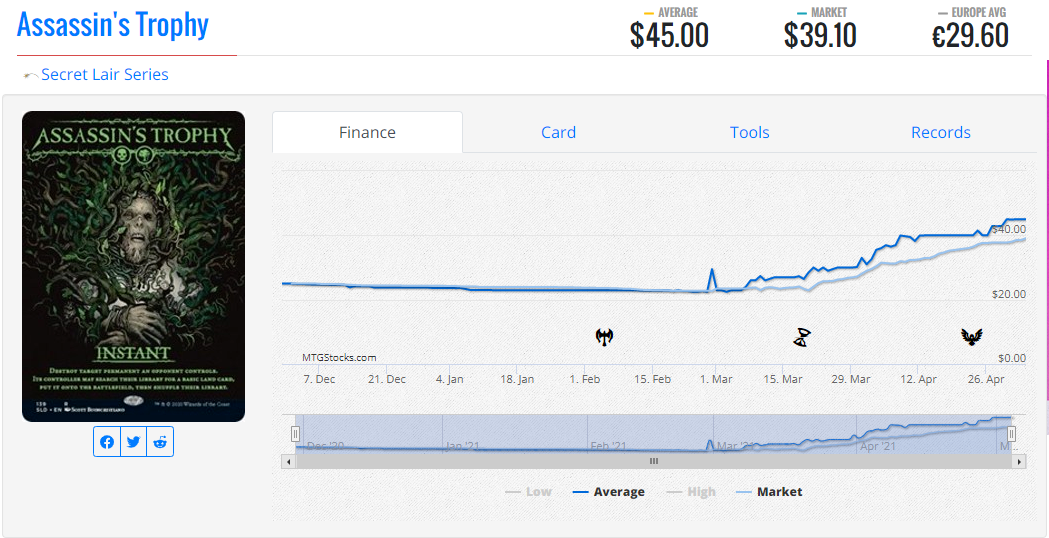Click the winged set icon near late April
Image resolution: width=1049 pixels, height=538 pixels.
tap(971, 337)
